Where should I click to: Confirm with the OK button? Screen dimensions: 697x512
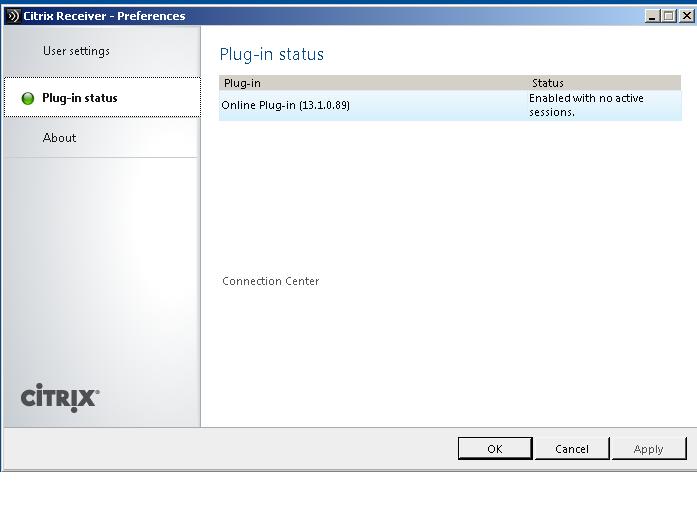(495, 449)
